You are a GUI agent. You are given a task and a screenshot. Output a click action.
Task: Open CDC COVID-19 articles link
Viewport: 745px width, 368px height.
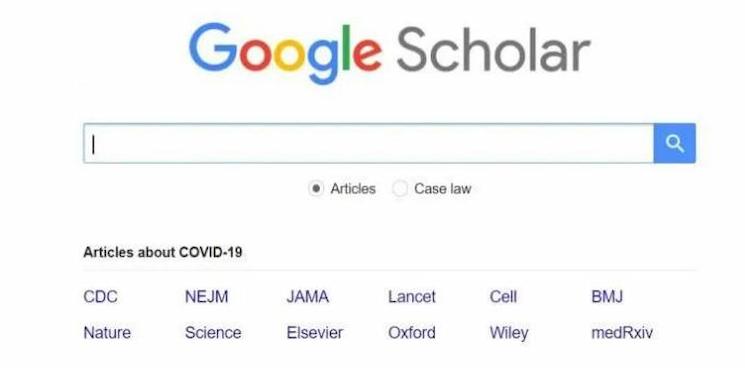(100, 297)
